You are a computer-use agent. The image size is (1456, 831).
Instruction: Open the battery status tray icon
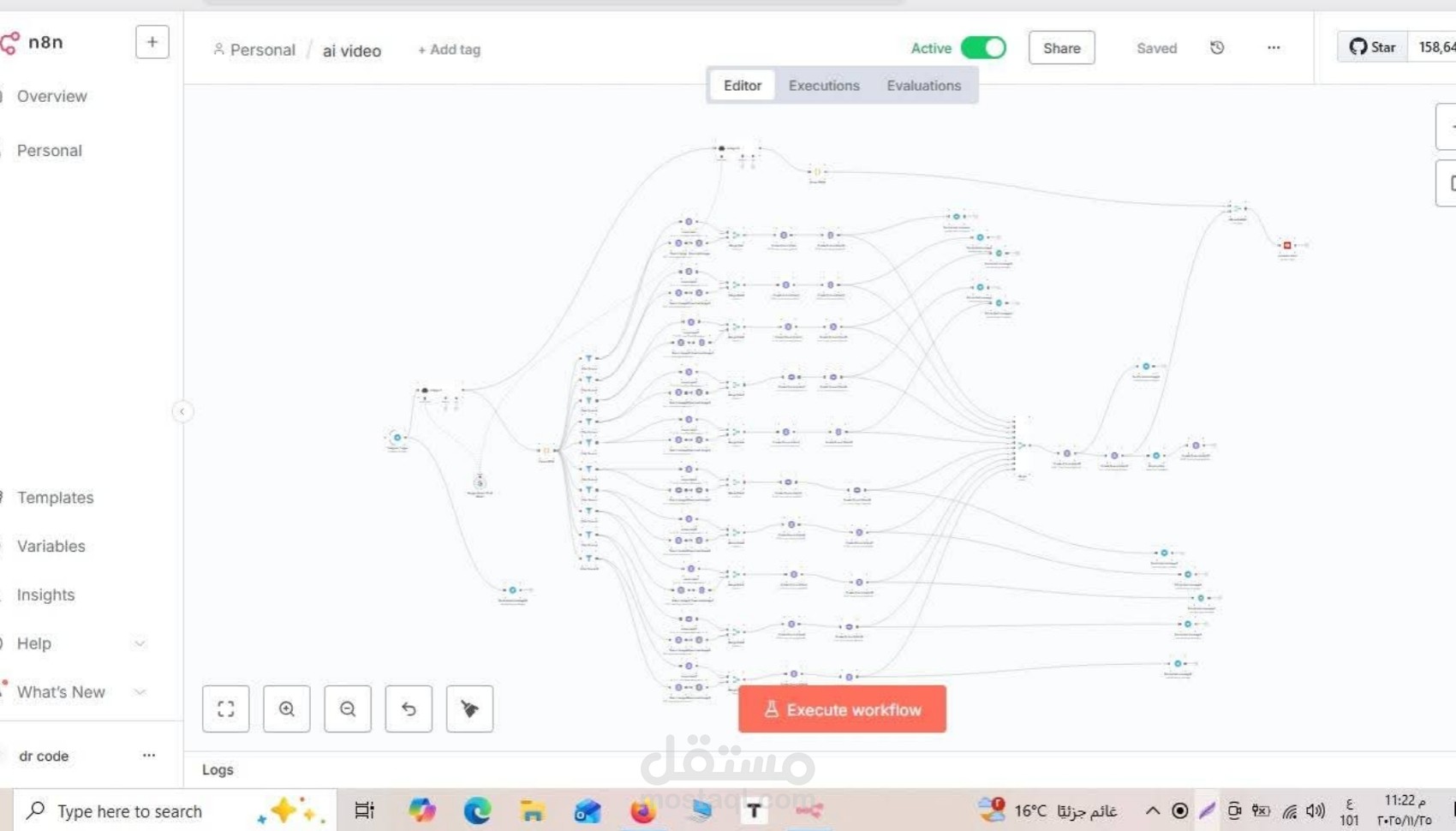(1261, 810)
